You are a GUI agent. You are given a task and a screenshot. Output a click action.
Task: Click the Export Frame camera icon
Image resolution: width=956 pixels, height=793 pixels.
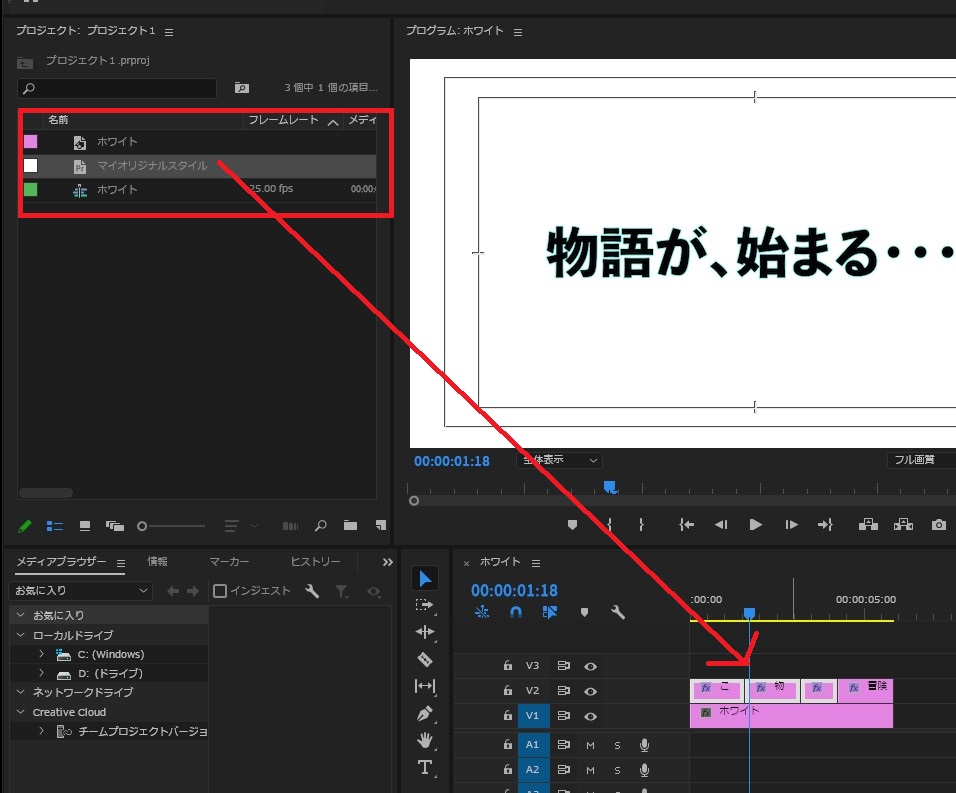(x=939, y=524)
